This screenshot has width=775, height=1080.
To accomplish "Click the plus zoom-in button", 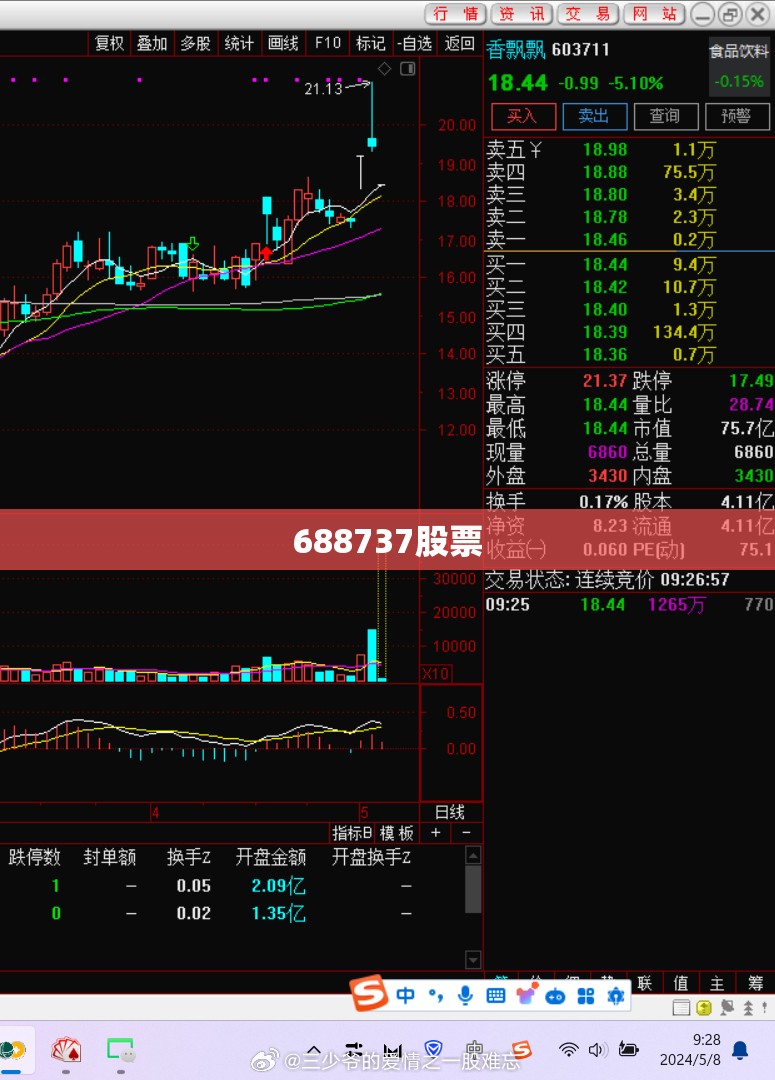I will click(x=435, y=833).
